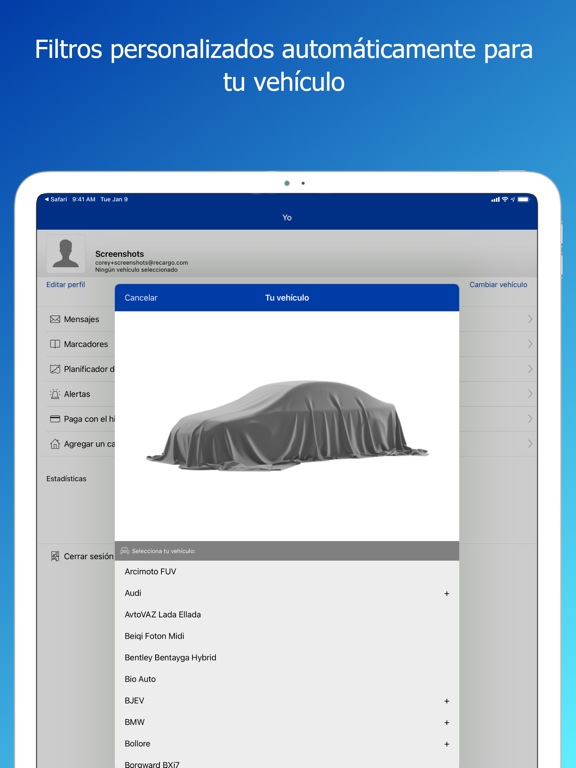
Task: Expand the BJEV models list
Action: point(446,701)
